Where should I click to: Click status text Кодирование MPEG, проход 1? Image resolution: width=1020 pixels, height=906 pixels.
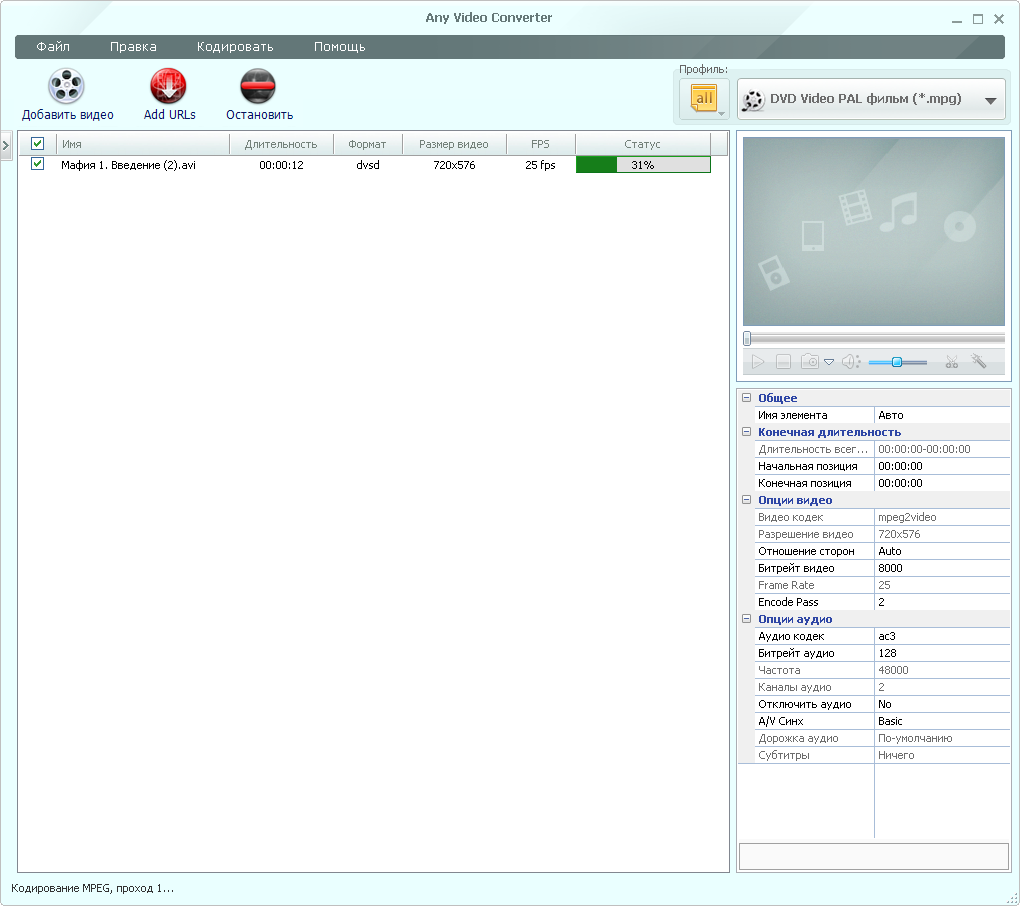point(92,888)
